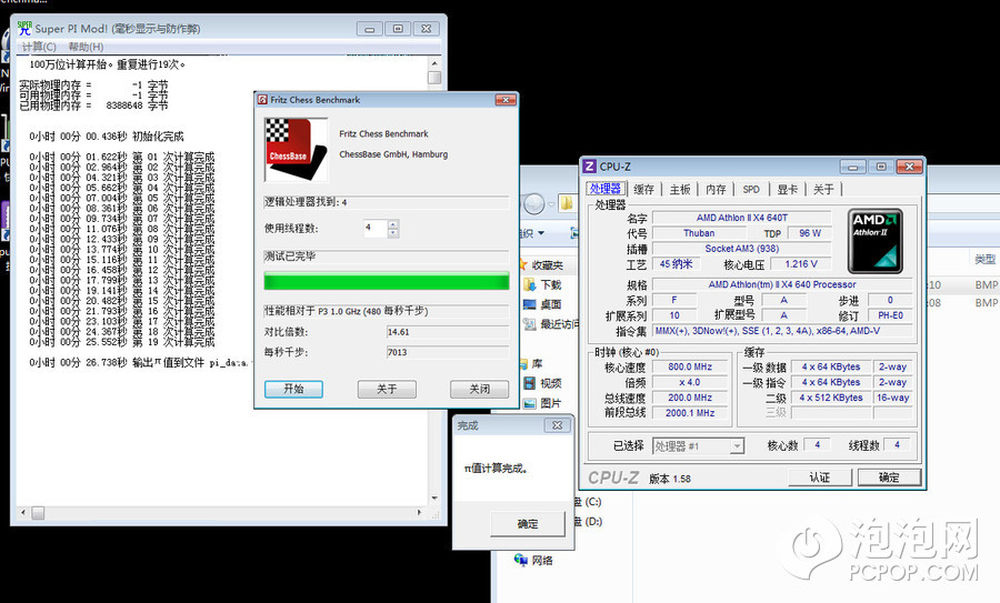1000x603 pixels.
Task: Switch to the 缓存 tab in CPU-Z
Action: tap(643, 189)
